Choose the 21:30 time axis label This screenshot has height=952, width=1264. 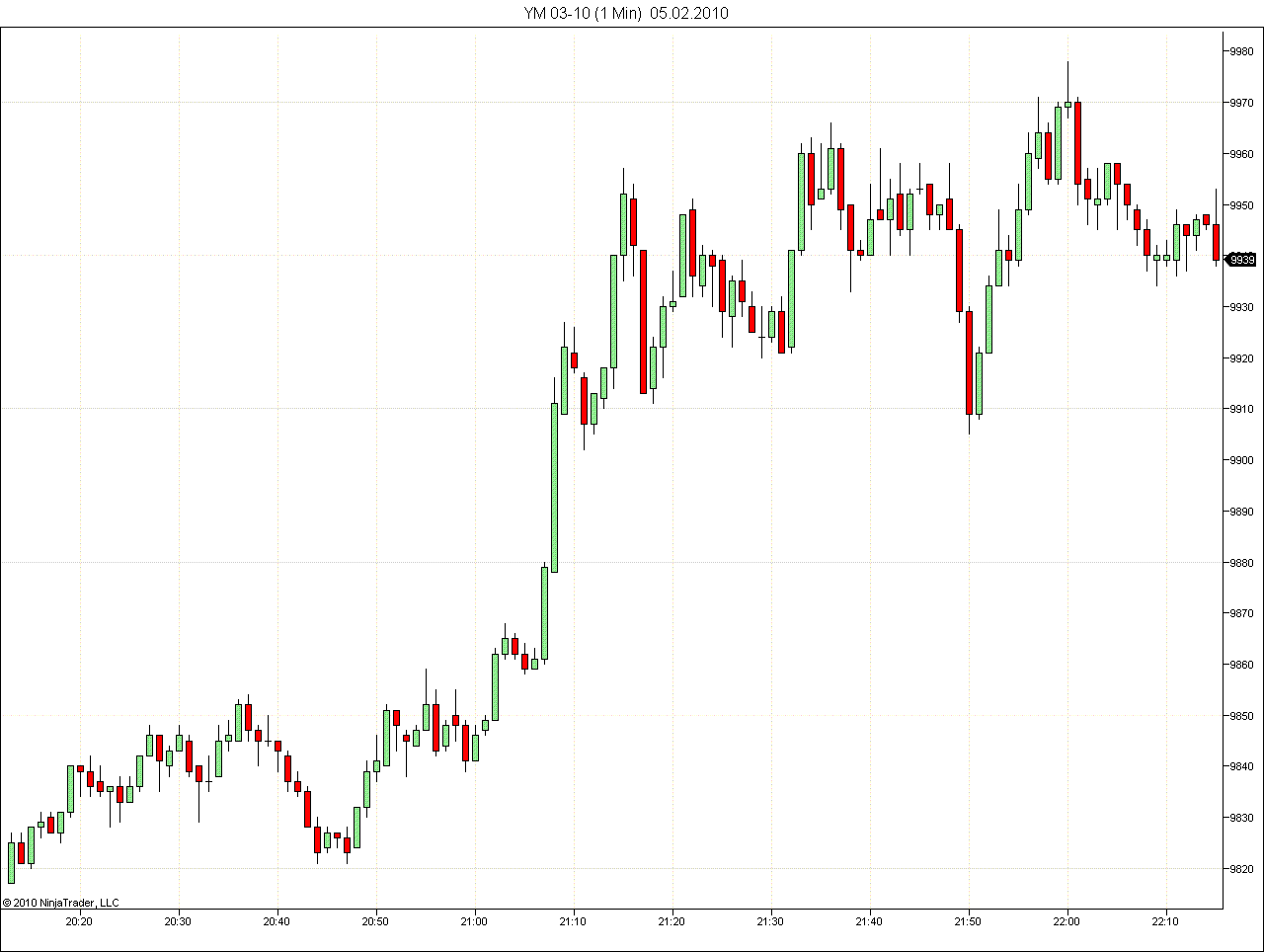[770, 921]
